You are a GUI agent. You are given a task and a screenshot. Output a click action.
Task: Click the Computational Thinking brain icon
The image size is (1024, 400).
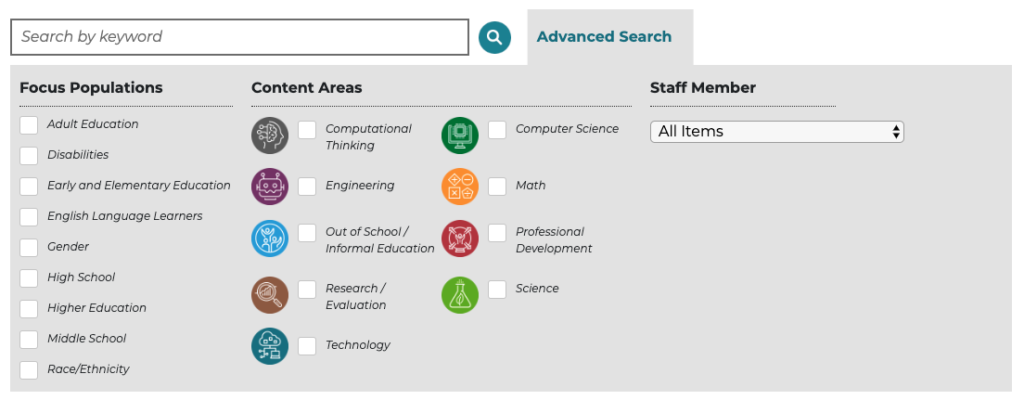click(x=270, y=135)
